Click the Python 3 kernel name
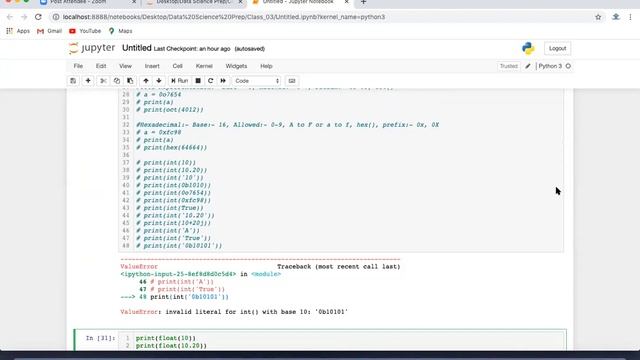The width and height of the screenshot is (640, 360). [x=550, y=66]
